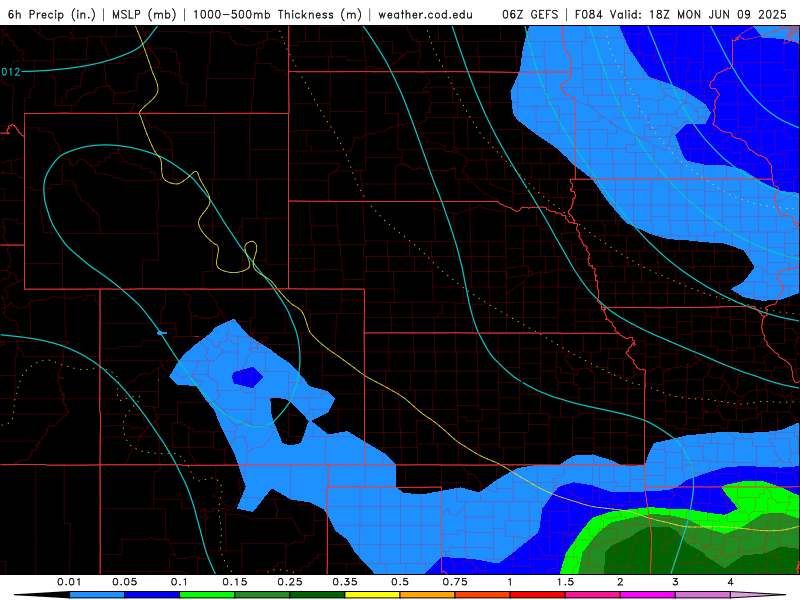Click the '0.15' scale value
This screenshot has height=600, width=800.
pyautogui.click(x=235, y=582)
